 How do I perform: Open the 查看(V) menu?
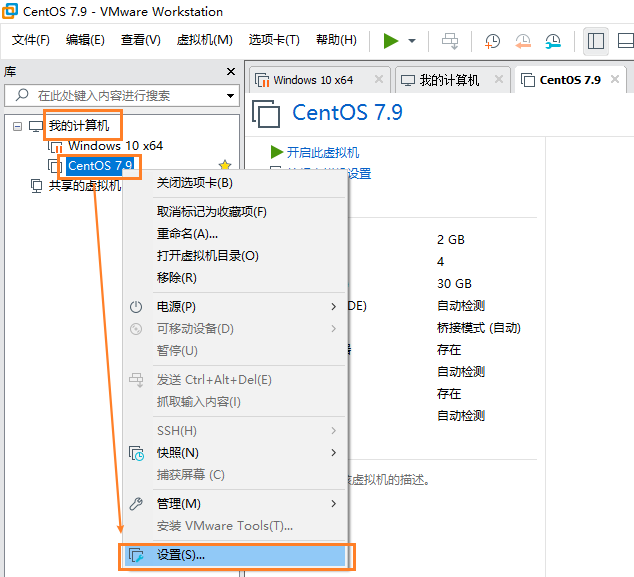(x=141, y=40)
